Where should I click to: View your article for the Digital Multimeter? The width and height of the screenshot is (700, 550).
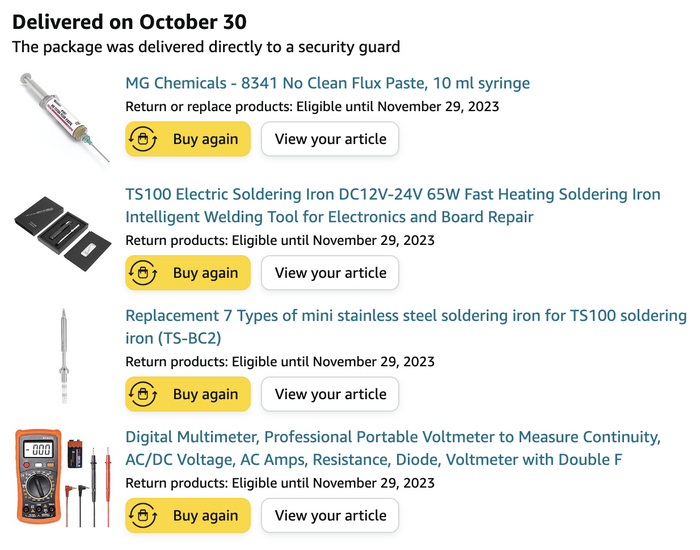pos(330,516)
